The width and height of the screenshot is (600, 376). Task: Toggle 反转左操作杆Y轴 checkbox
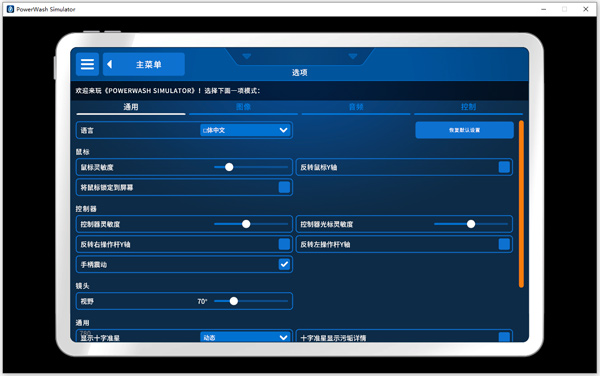(x=504, y=244)
